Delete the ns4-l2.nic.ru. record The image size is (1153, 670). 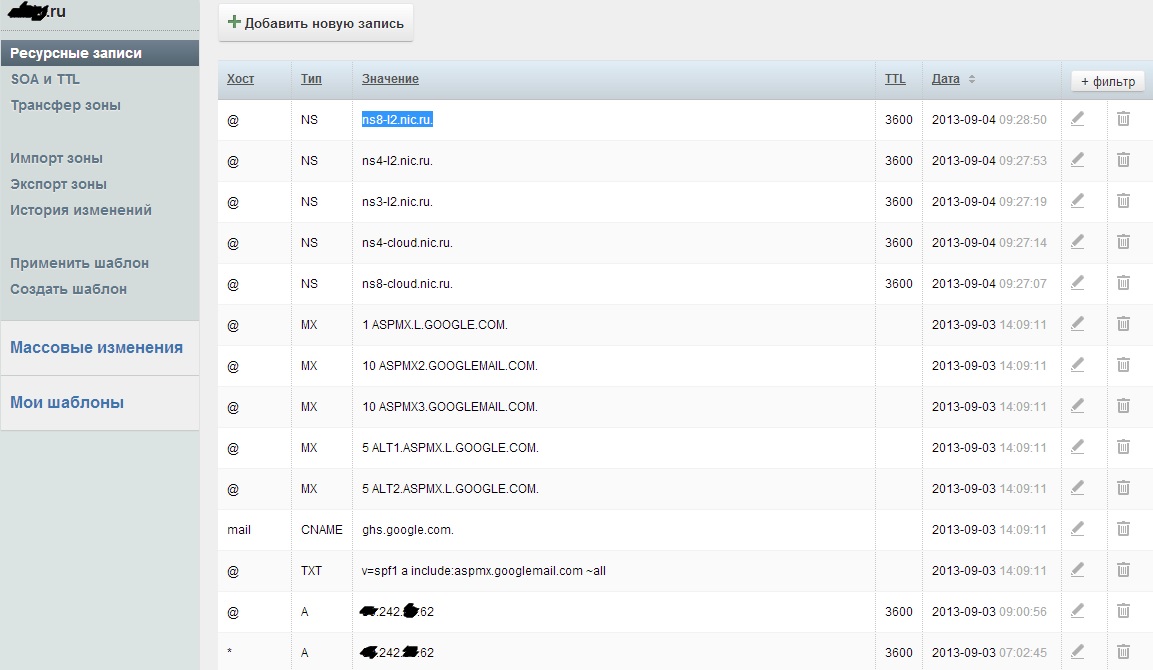click(1123, 160)
